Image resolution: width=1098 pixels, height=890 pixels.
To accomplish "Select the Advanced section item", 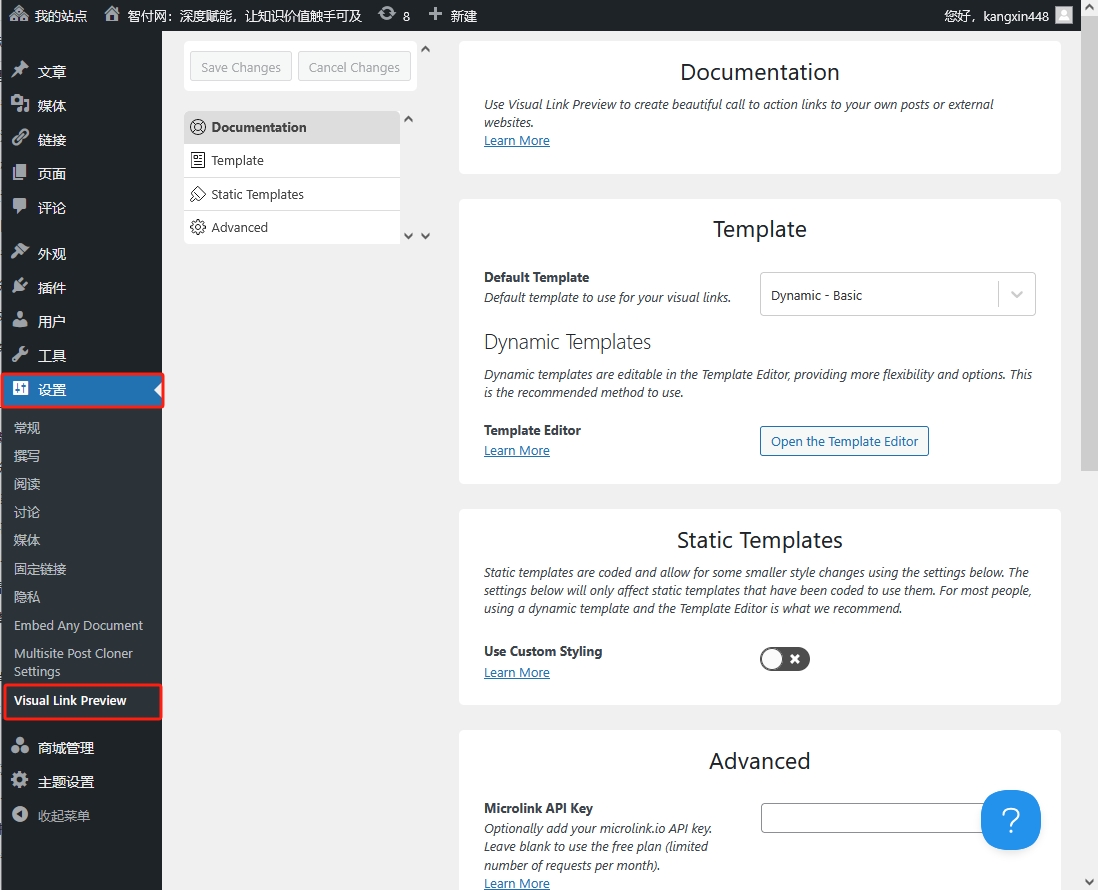I will pos(292,227).
